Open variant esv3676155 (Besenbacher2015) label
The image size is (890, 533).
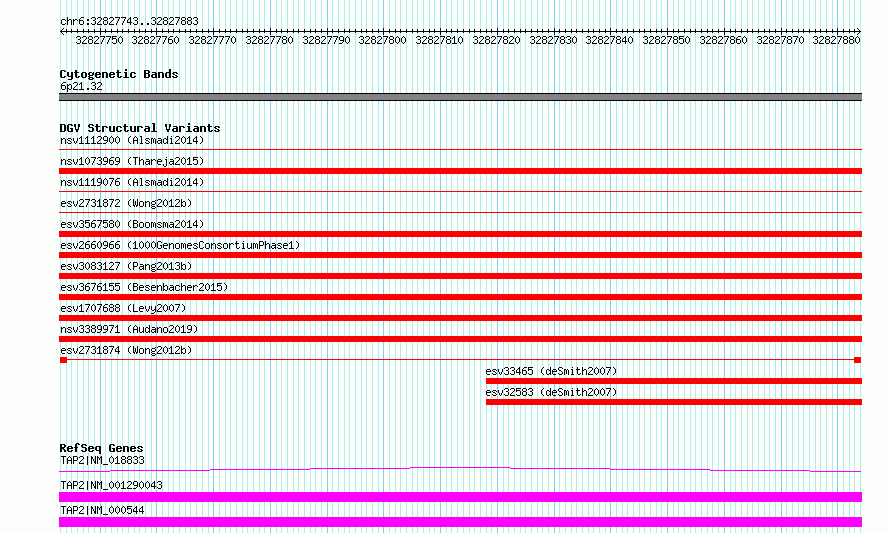point(144,287)
